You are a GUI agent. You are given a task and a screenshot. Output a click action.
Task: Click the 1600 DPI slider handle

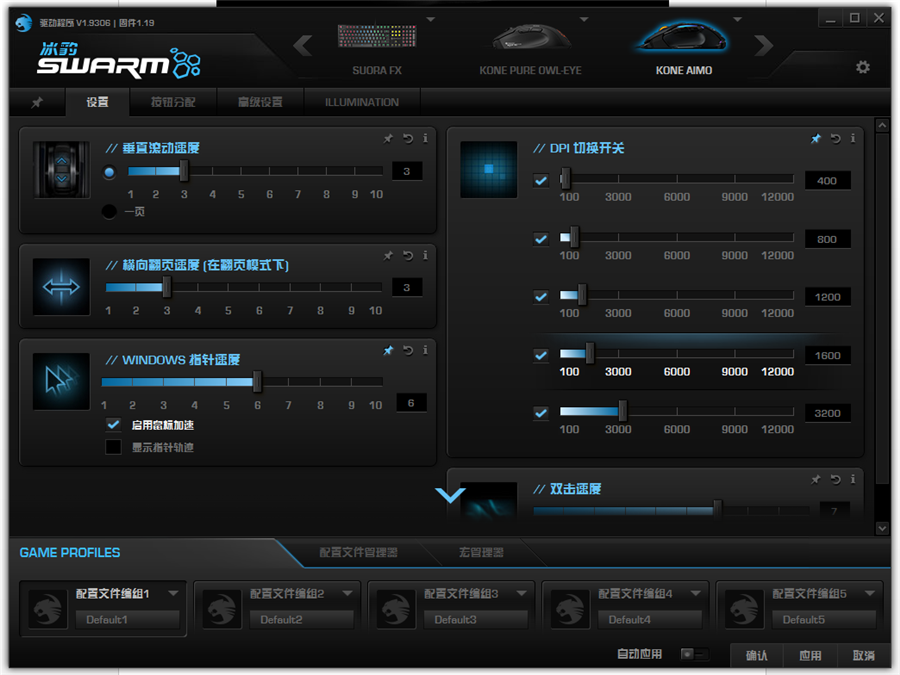point(590,354)
